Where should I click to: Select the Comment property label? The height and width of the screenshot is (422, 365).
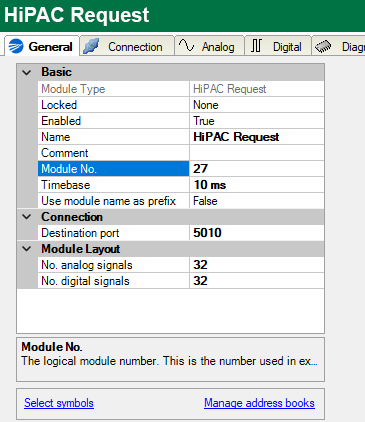(113, 153)
